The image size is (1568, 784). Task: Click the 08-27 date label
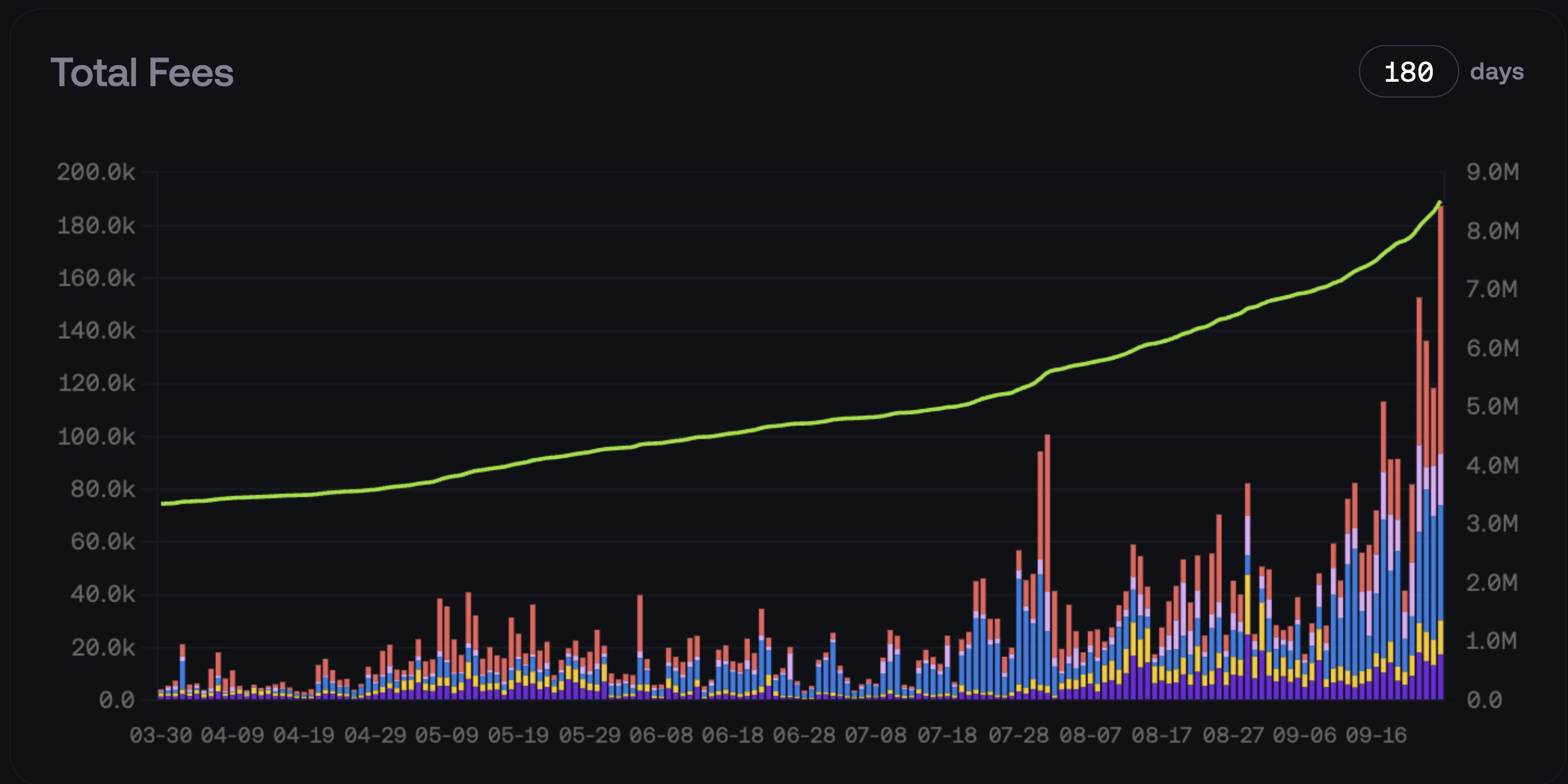click(1233, 735)
